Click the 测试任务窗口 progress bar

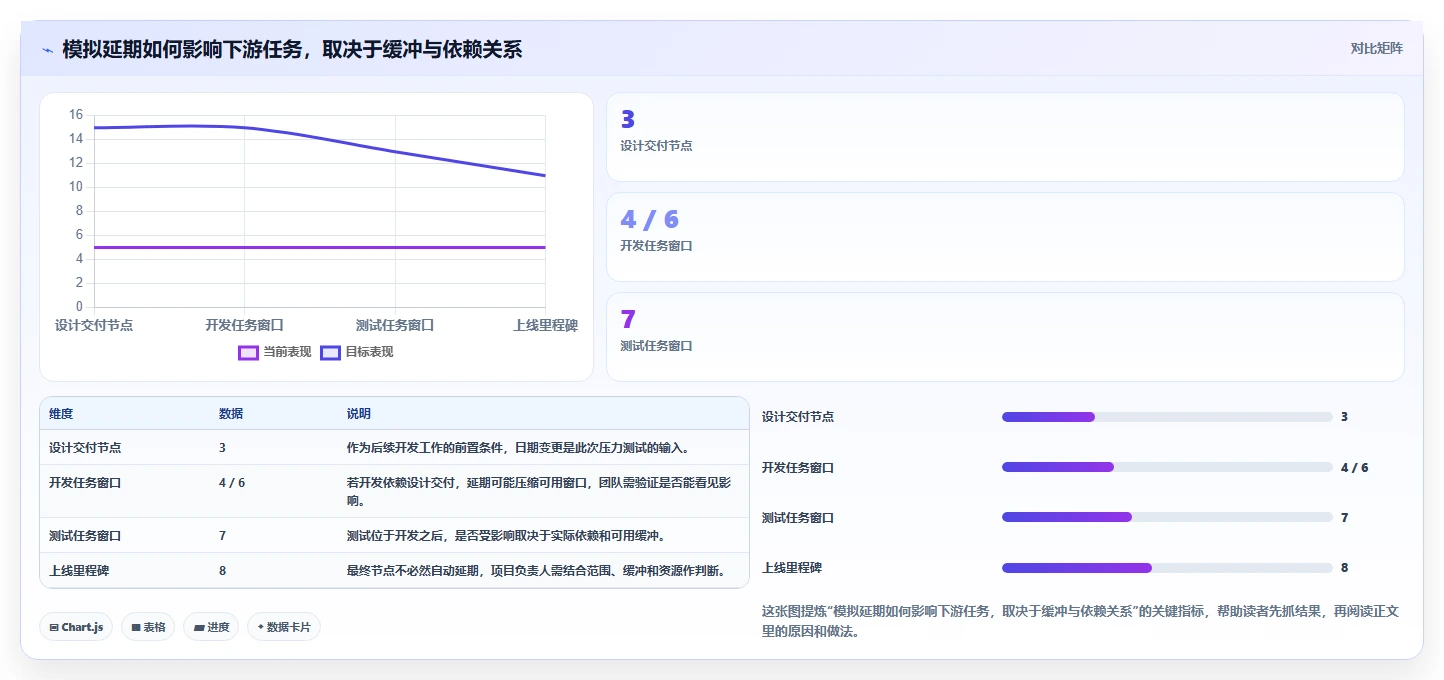pos(1167,517)
